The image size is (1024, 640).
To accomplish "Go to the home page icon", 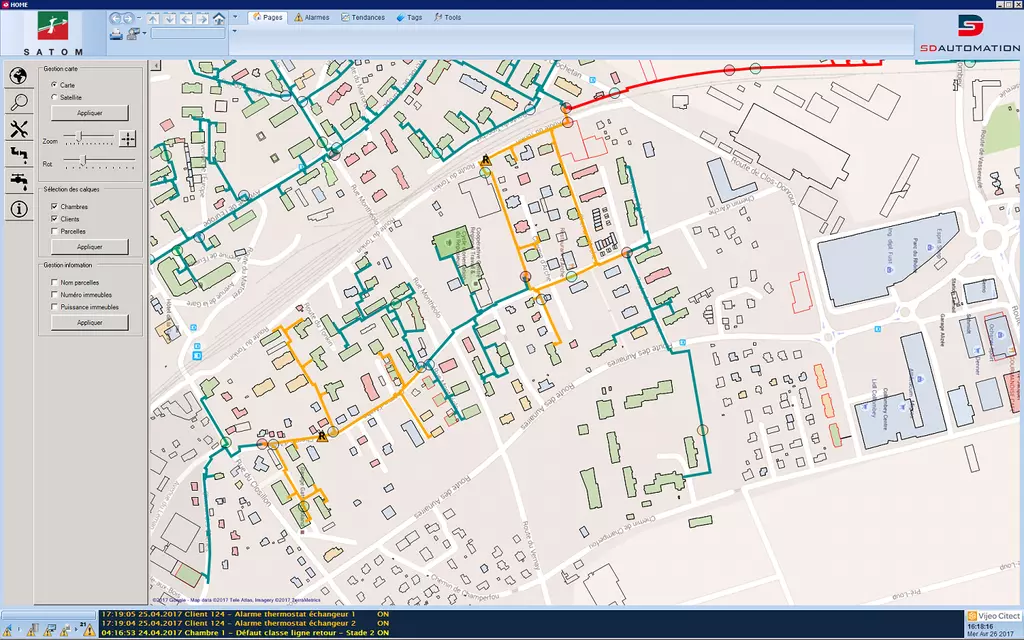I will point(219,18).
